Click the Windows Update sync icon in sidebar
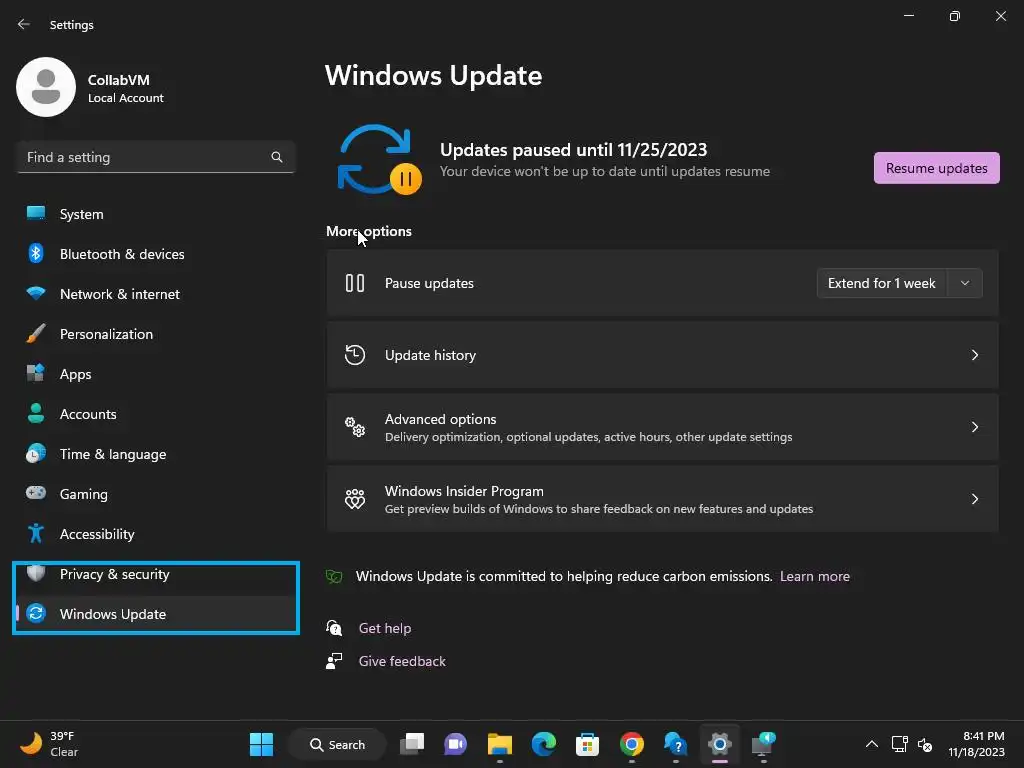 36,613
